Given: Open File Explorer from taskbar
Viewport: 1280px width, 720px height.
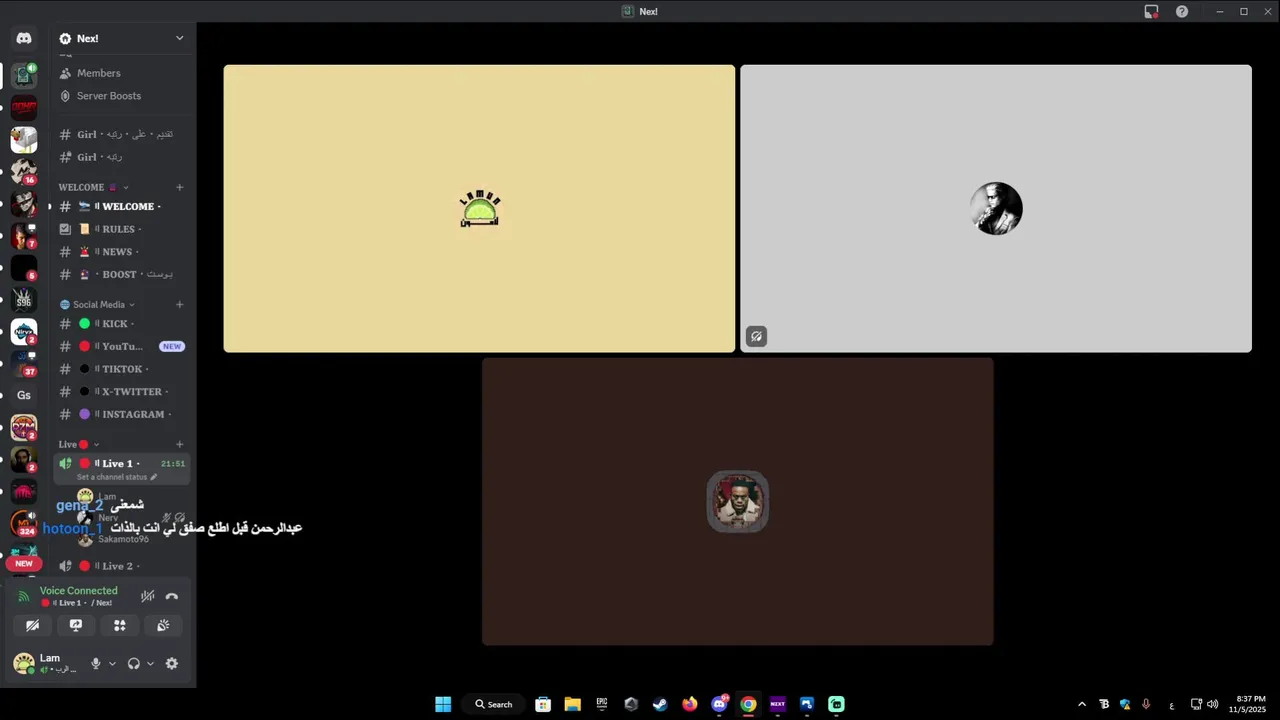Looking at the screenshot, I should 572,704.
